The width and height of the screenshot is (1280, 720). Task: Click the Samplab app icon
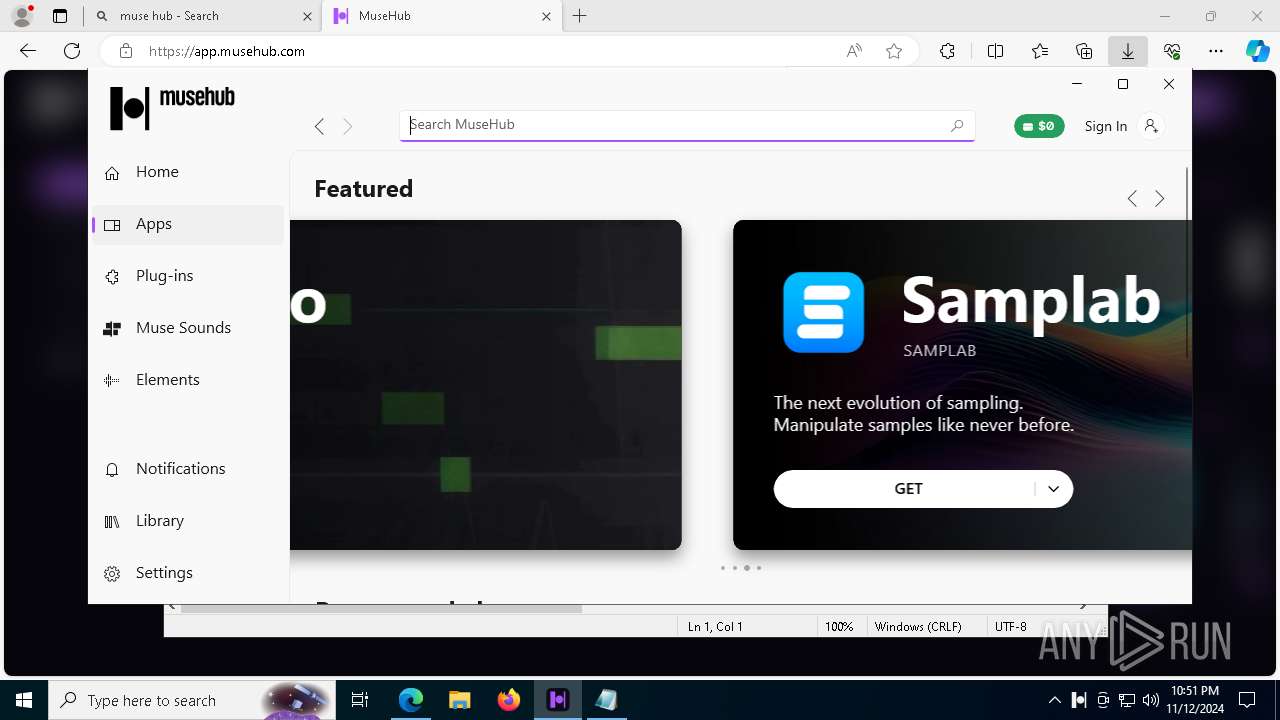click(823, 312)
